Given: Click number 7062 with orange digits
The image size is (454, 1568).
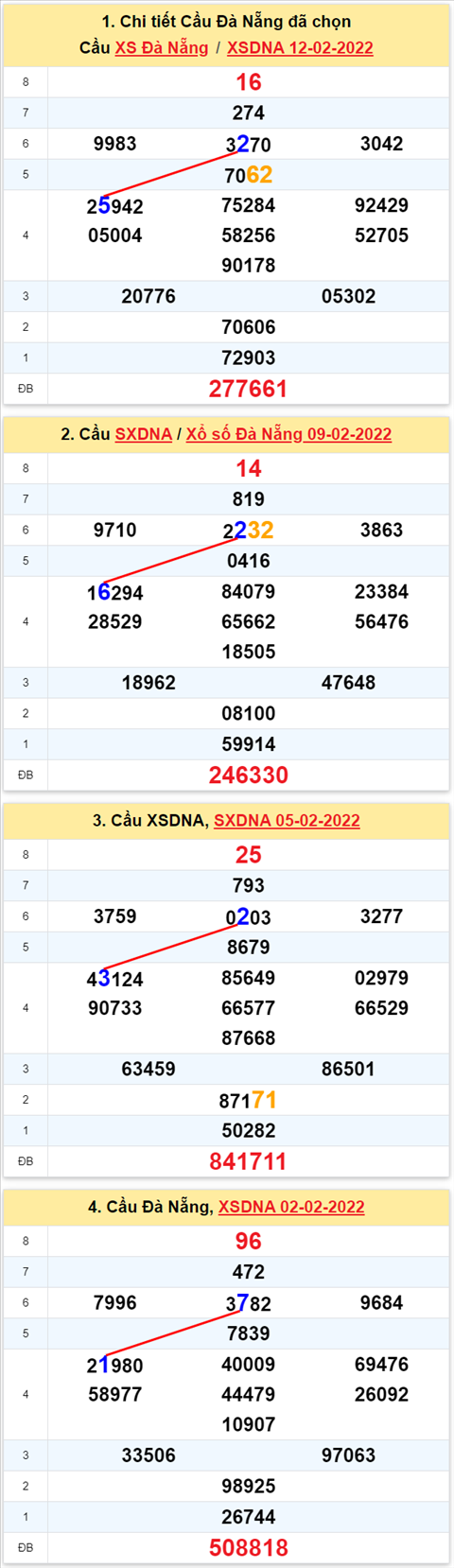Looking at the screenshot, I should click(x=248, y=175).
